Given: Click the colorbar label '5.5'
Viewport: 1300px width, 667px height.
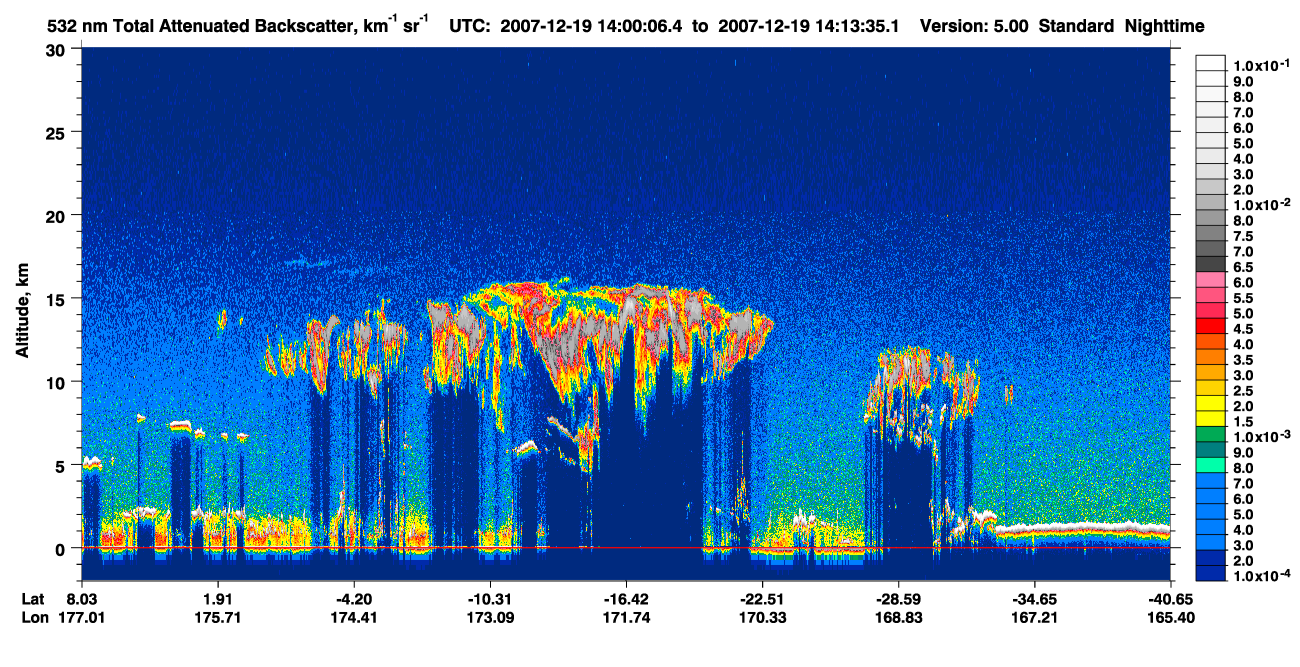Looking at the screenshot, I should tap(1243, 298).
